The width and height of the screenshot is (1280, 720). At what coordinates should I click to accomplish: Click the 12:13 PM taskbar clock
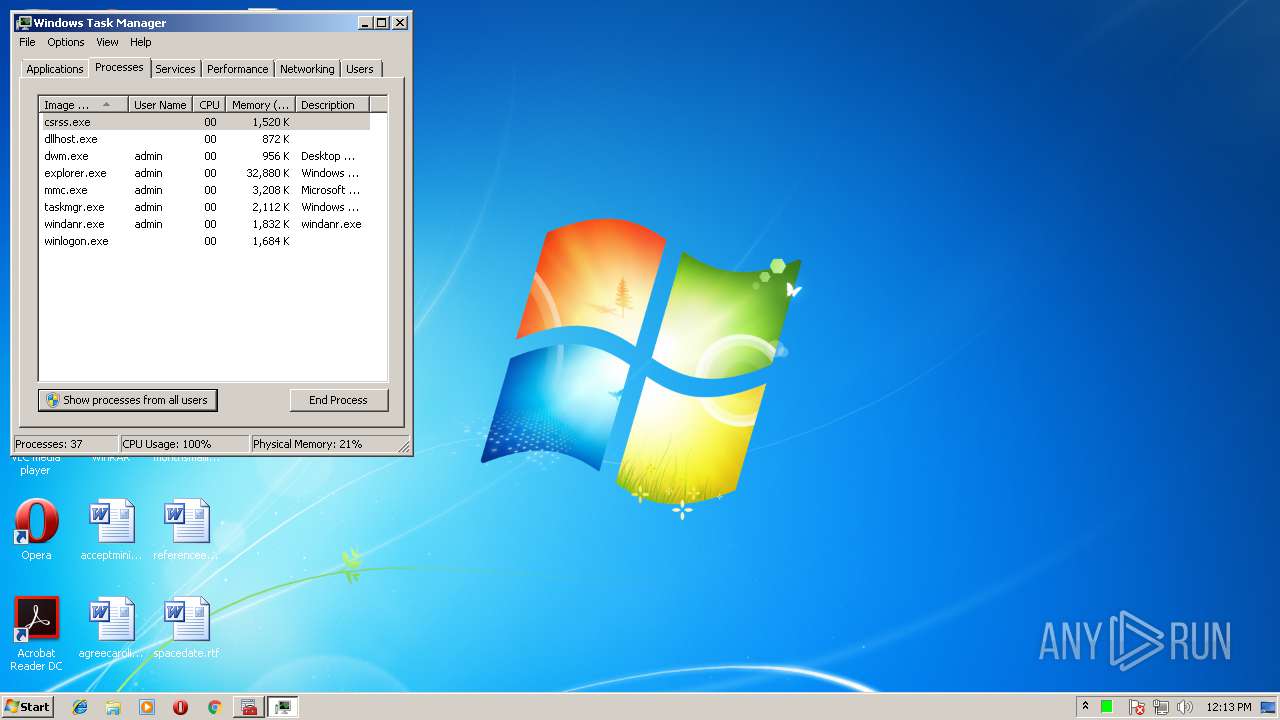(1229, 707)
